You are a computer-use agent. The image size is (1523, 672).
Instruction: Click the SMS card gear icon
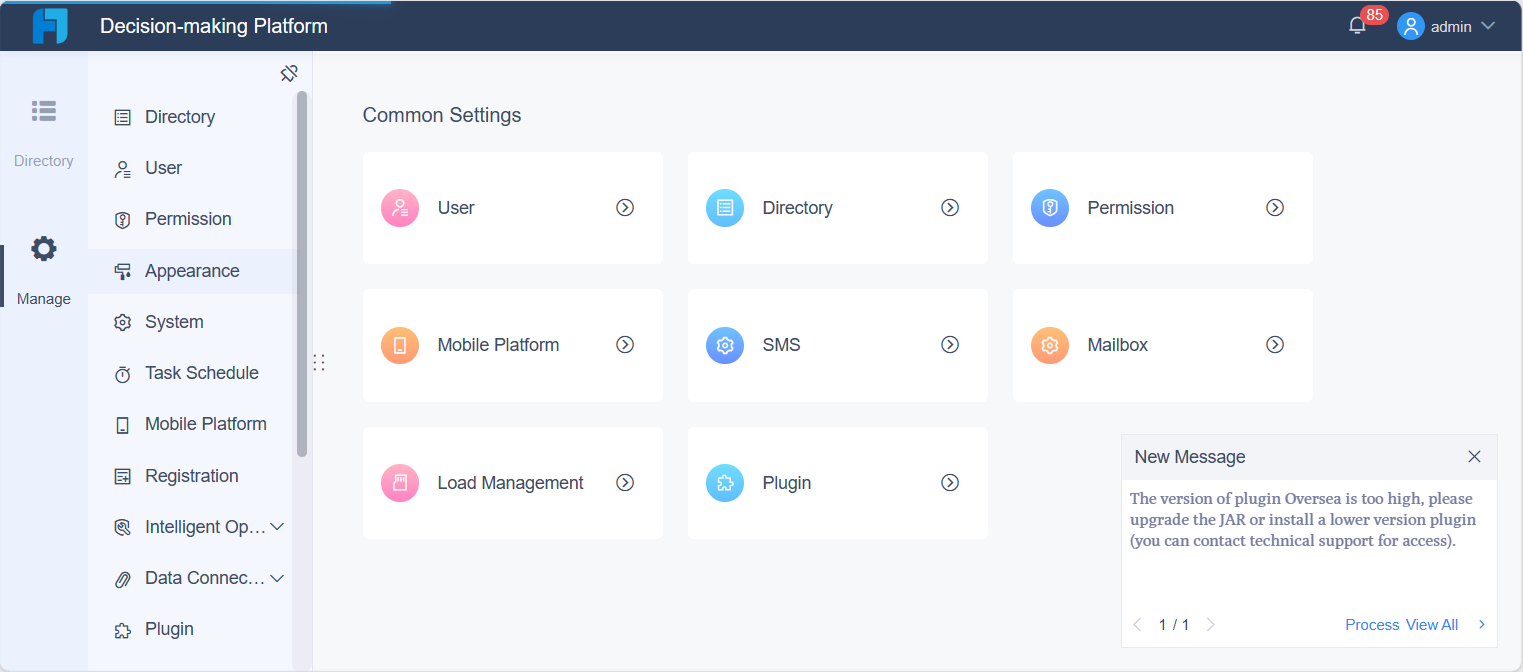point(725,345)
